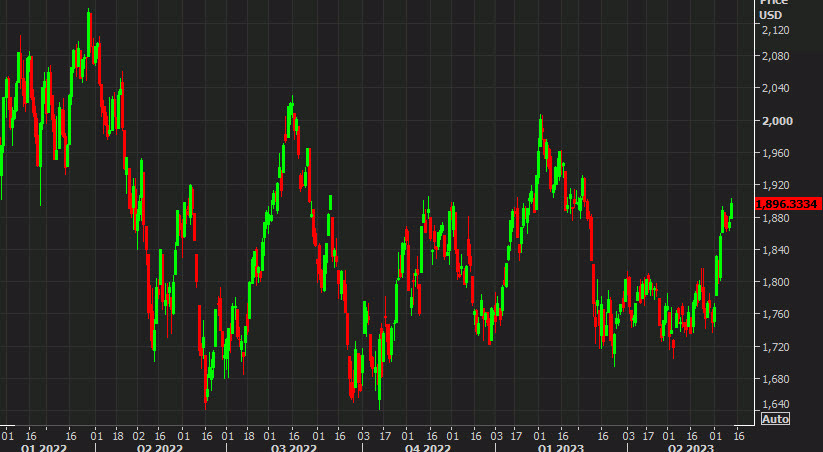Click the 1,760 price axis label
Screen dimensions: 823x452
pos(775,314)
